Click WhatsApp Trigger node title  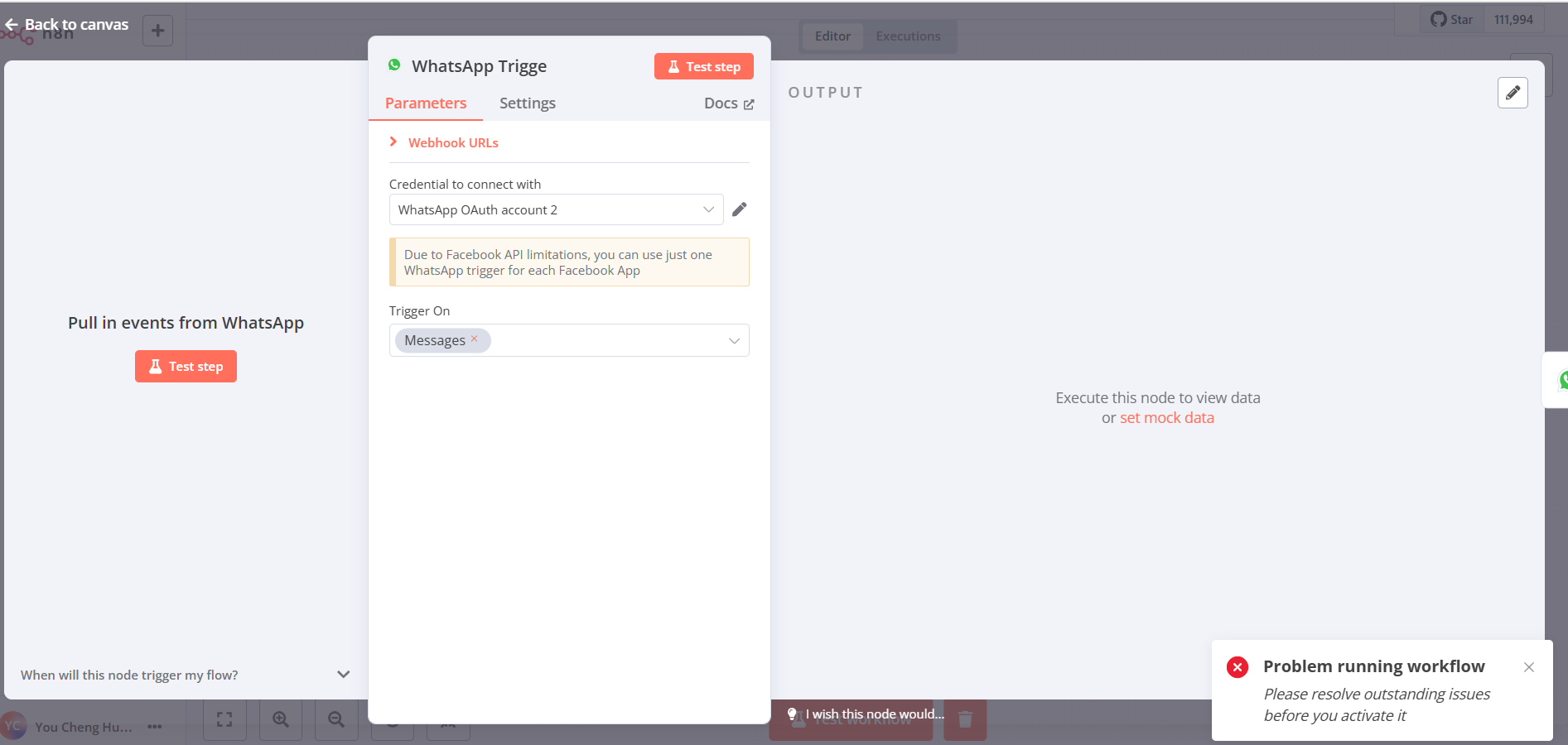pos(479,66)
